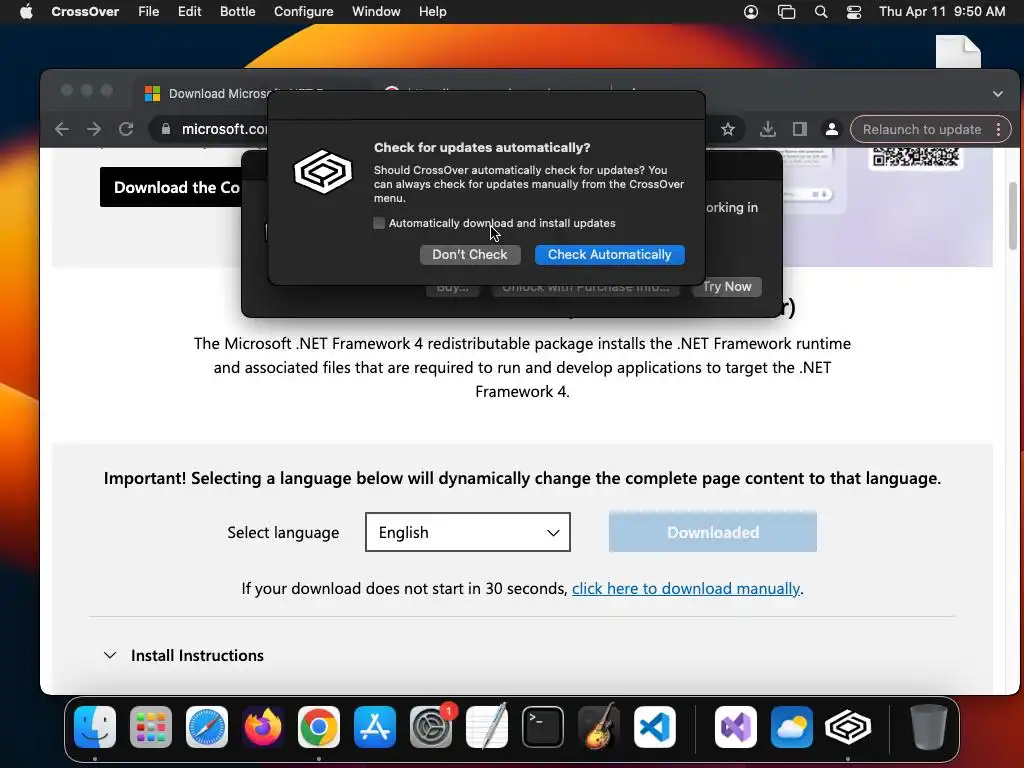This screenshot has height=768, width=1024.
Task: Click Try Now in the CrossOver trial window
Action: tap(727, 287)
